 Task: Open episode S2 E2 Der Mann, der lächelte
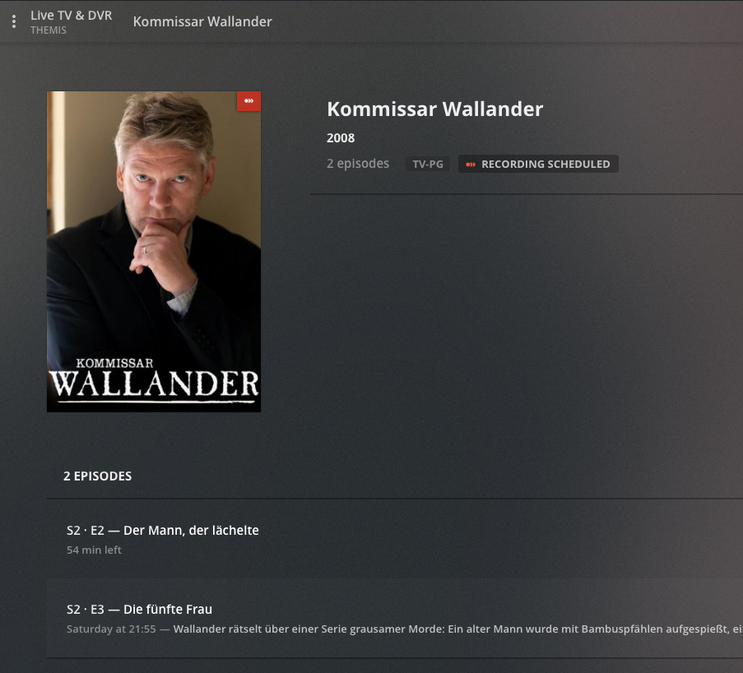pos(163,530)
